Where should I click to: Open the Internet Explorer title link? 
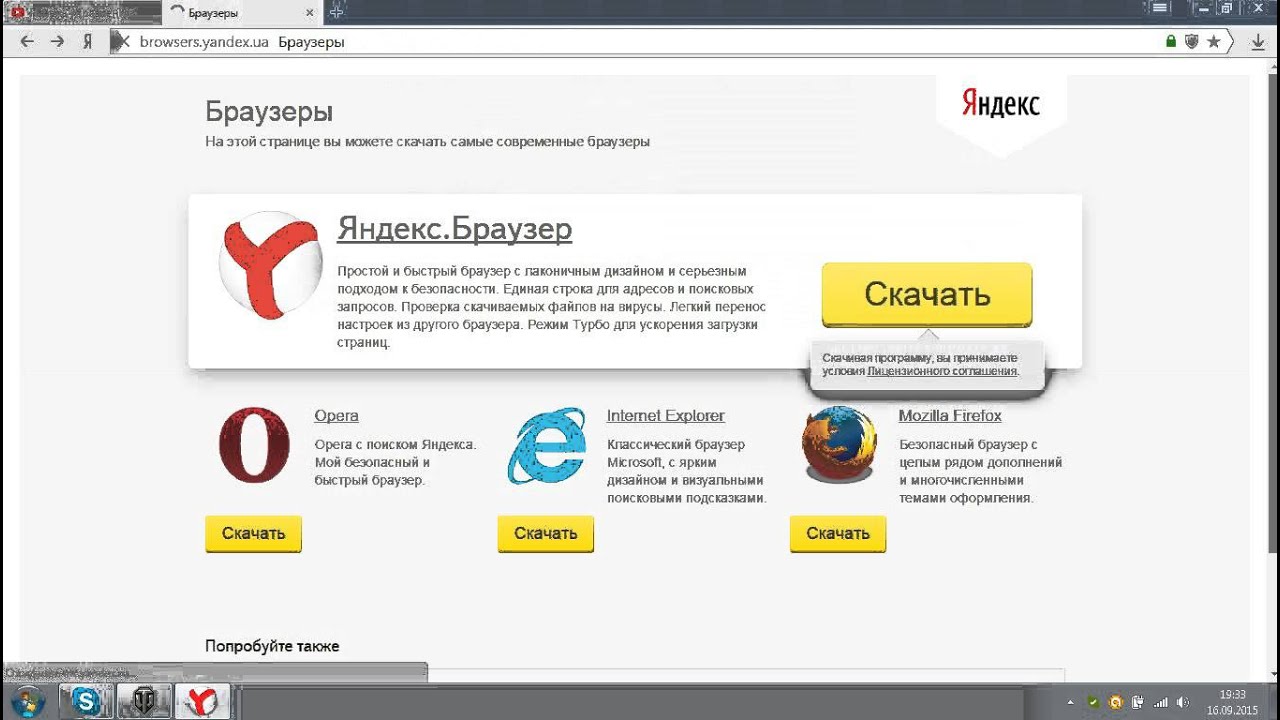click(666, 416)
